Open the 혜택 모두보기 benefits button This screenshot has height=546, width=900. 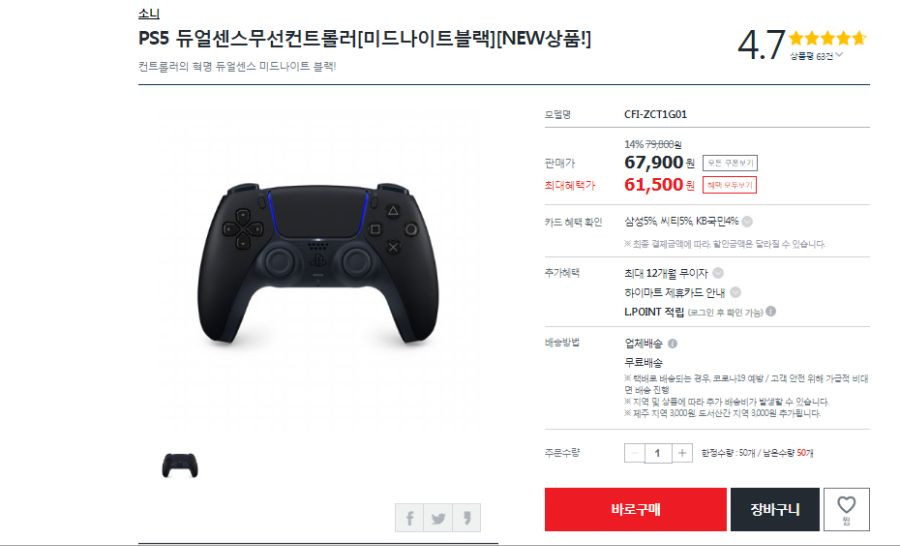[730, 185]
